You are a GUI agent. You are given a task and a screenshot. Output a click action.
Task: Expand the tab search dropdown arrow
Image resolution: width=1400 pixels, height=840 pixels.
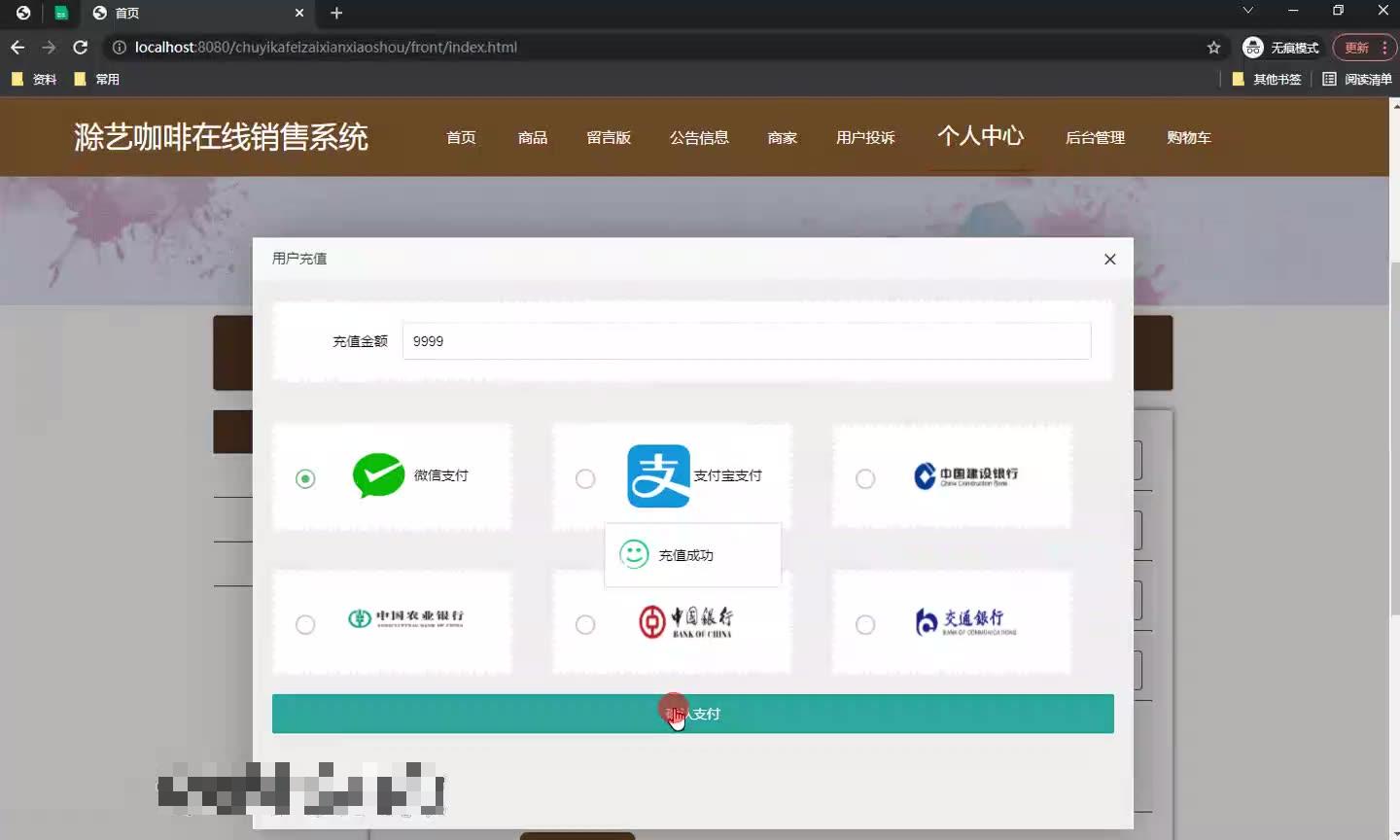(1247, 11)
